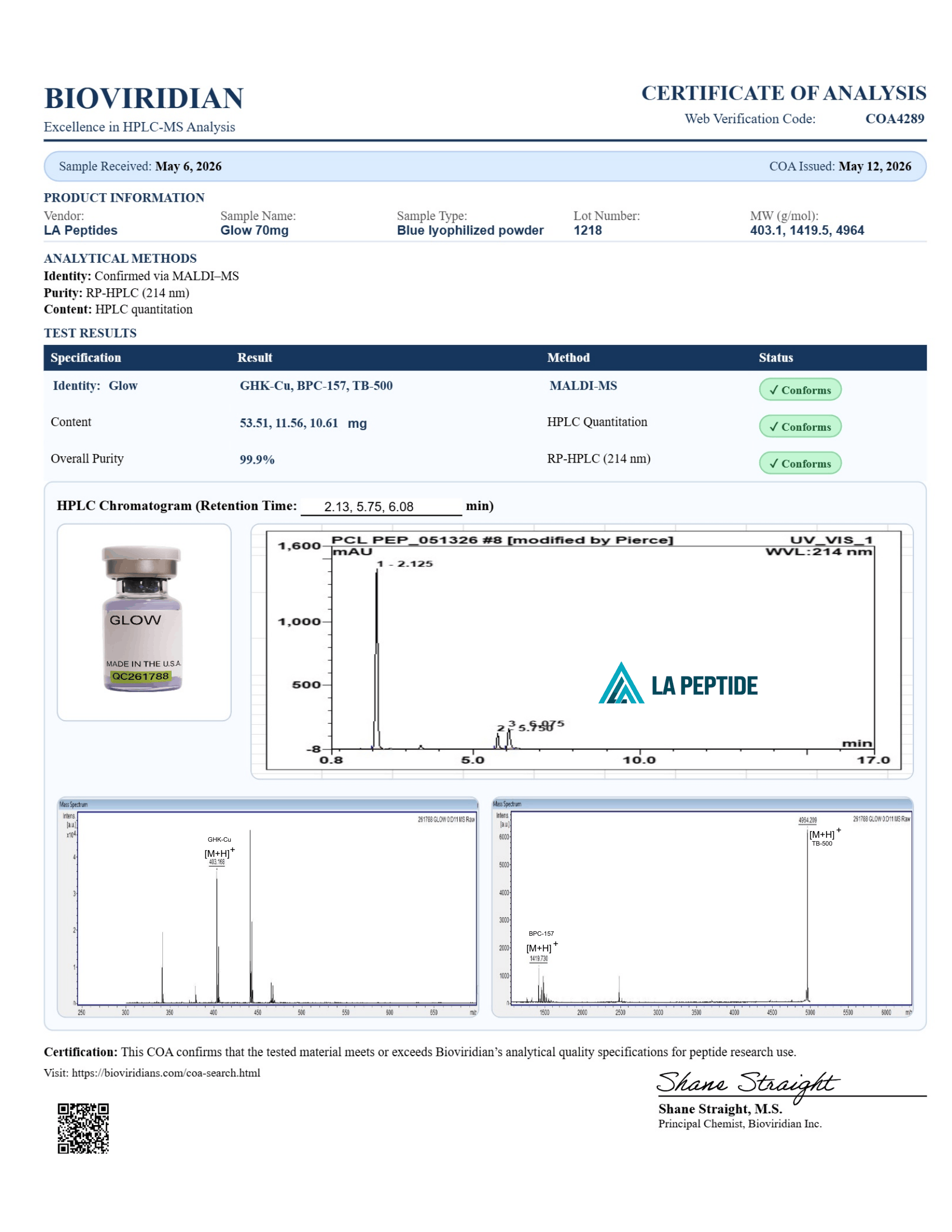Click the Identity Conforms checkmark badge
The width and height of the screenshot is (952, 1232).
[x=800, y=389]
